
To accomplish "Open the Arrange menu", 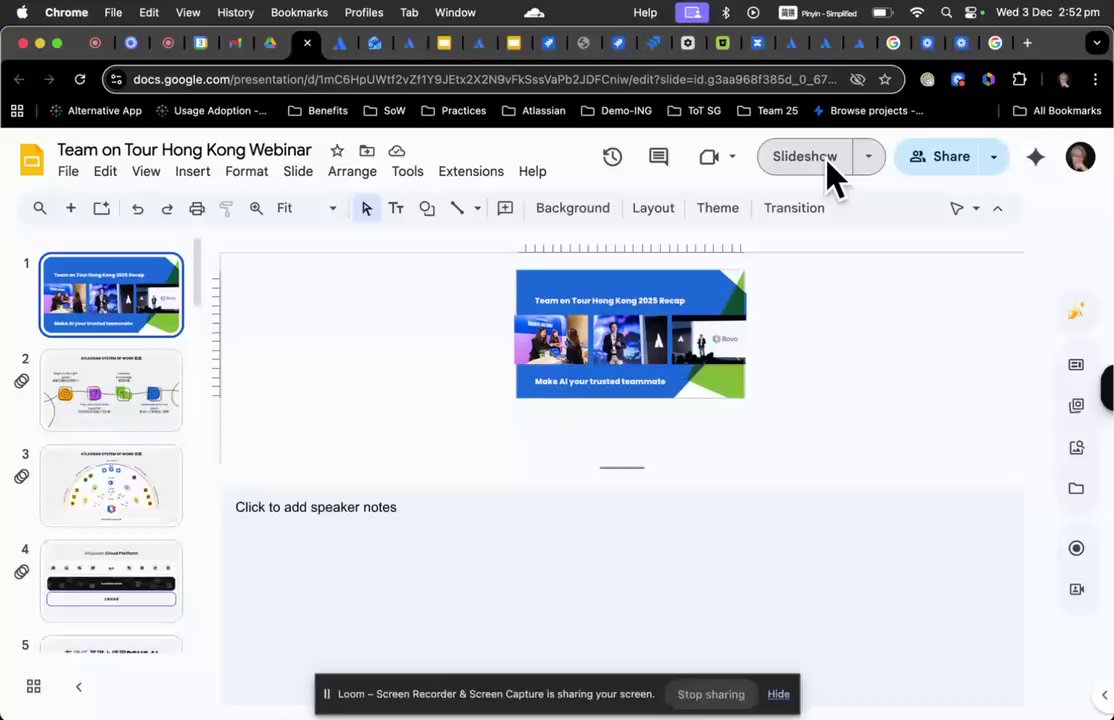I will pyautogui.click(x=352, y=171).
